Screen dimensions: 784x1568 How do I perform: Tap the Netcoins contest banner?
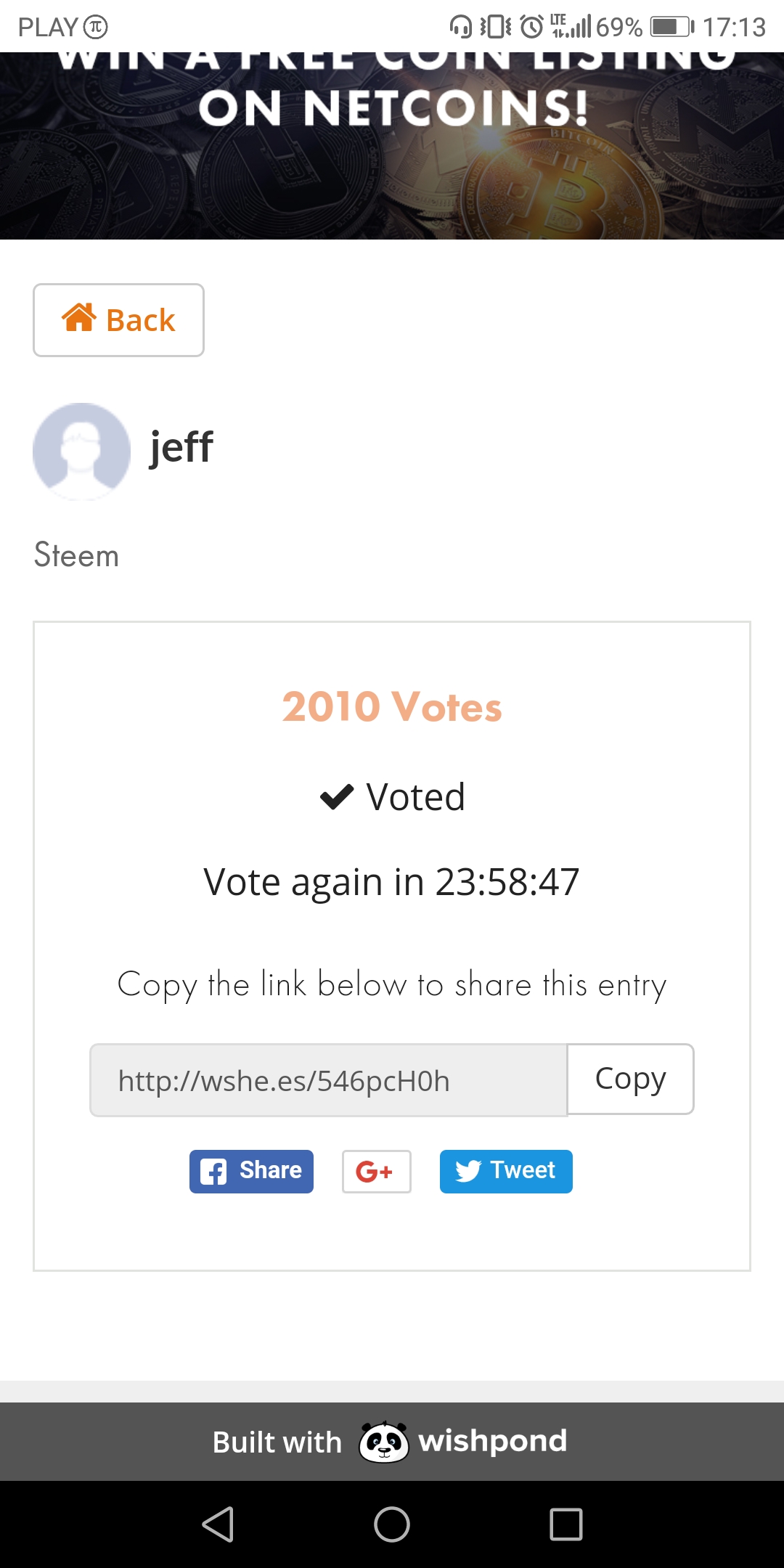(392, 145)
